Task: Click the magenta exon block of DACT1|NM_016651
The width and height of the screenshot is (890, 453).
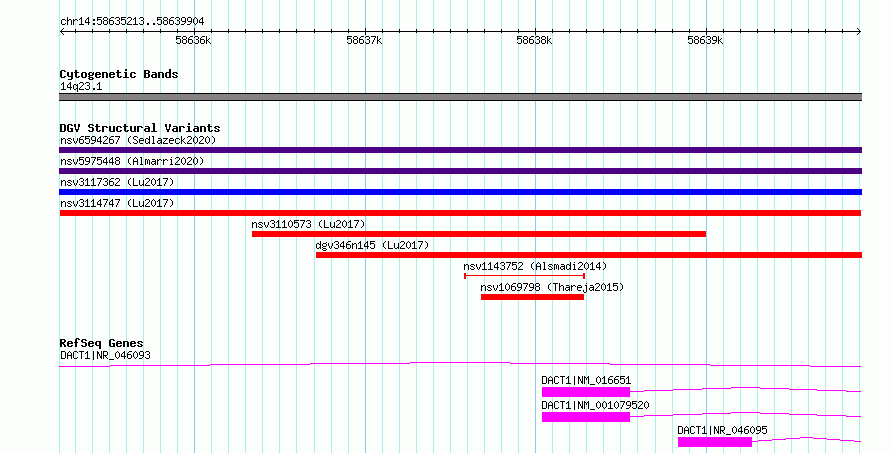Action: pyautogui.click(x=586, y=392)
